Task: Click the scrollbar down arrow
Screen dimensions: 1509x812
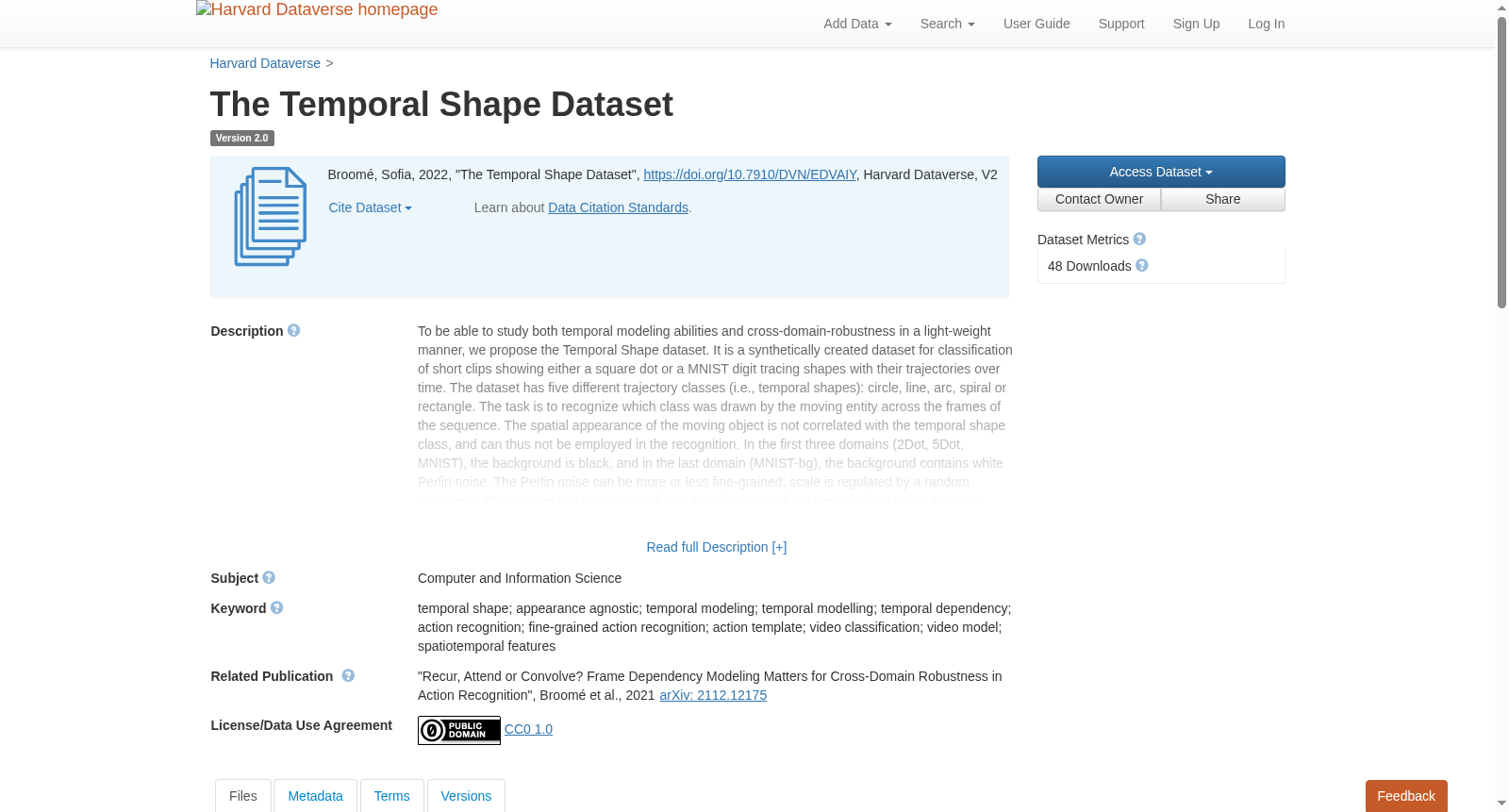Action: [x=1501, y=804]
